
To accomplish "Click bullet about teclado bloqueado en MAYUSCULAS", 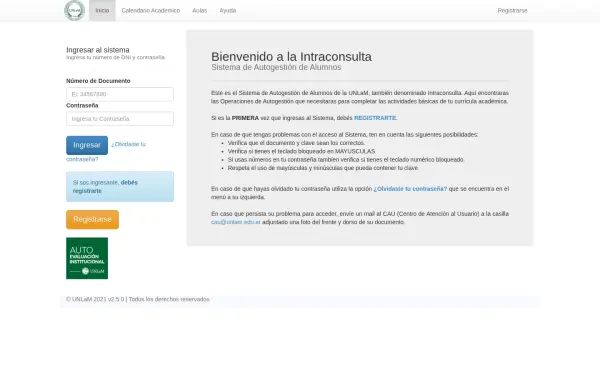I will [x=302, y=152].
